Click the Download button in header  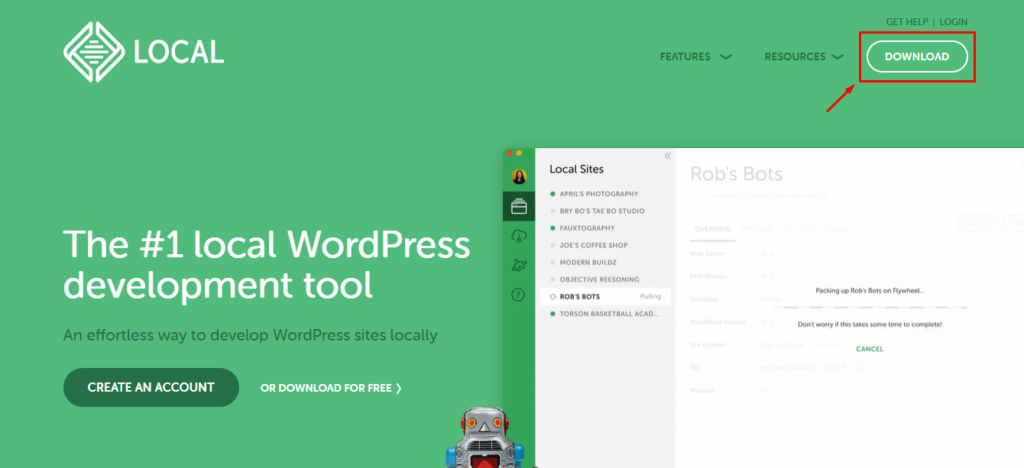(917, 57)
